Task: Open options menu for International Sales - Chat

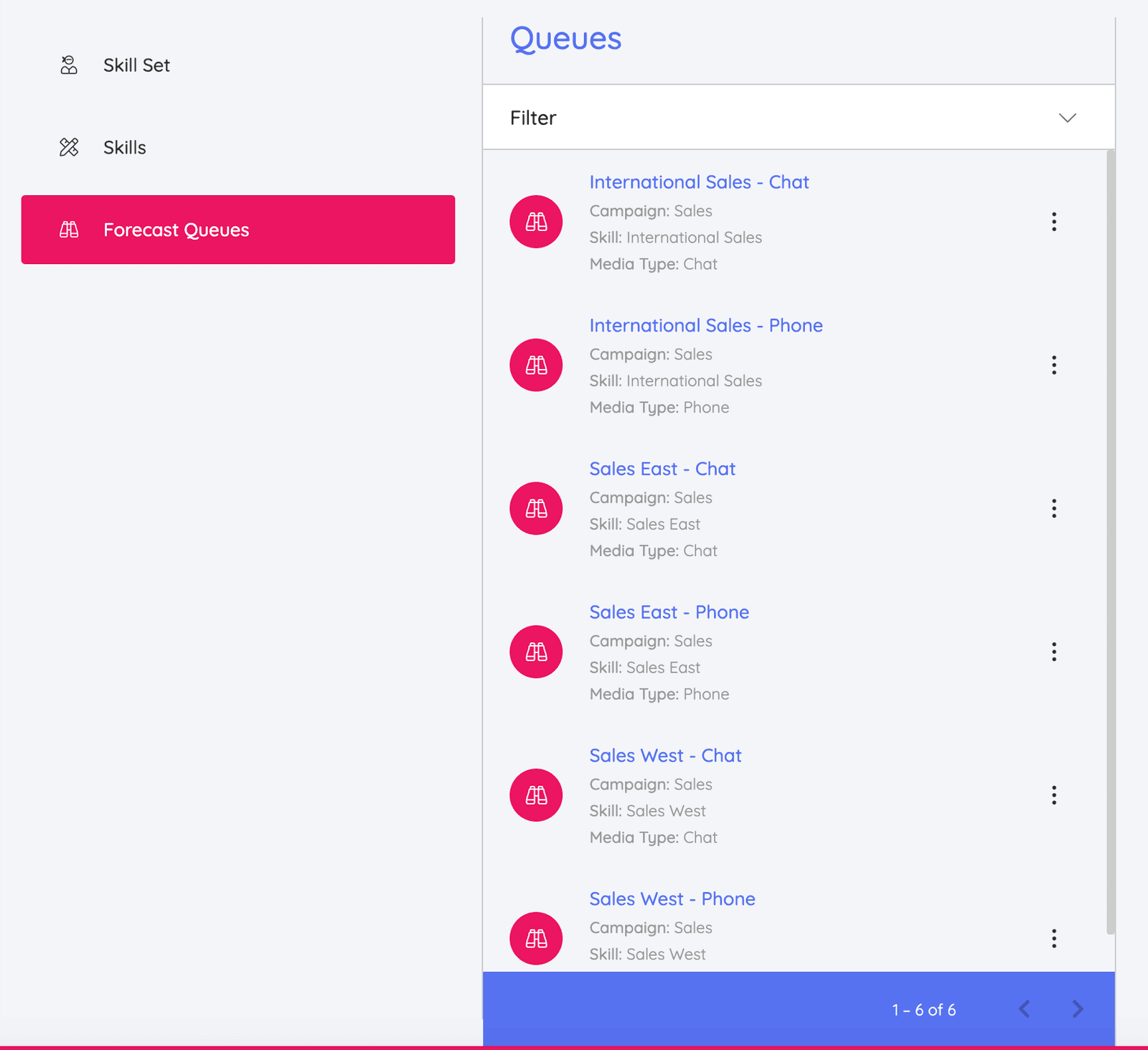Action: (x=1054, y=222)
